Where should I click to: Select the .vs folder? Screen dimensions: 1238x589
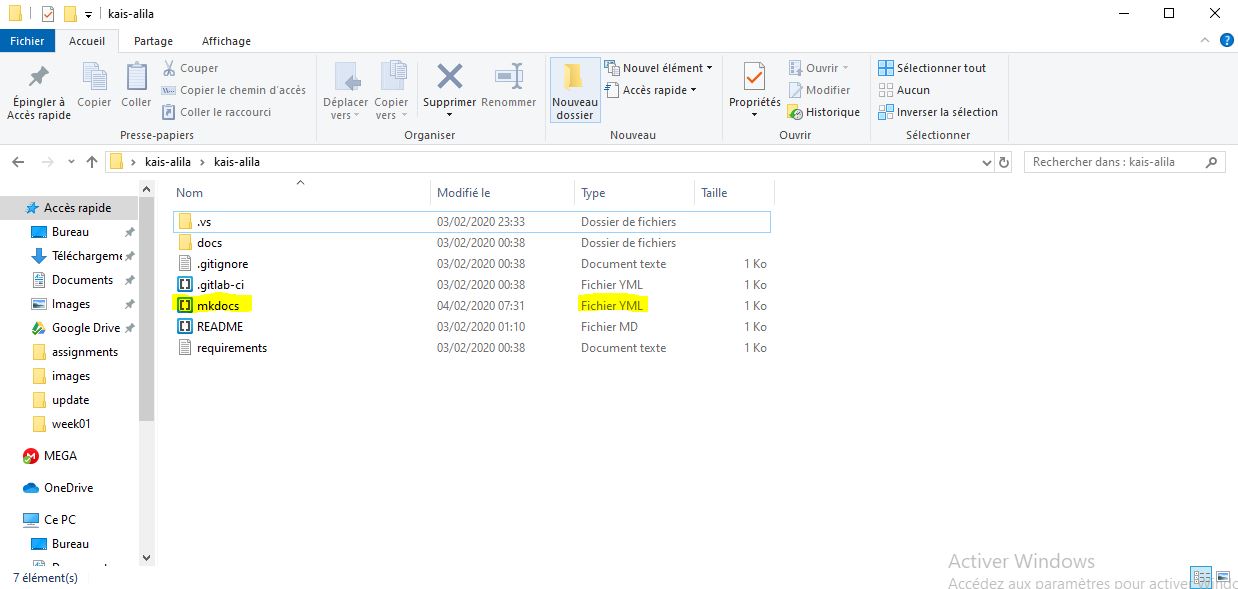point(472,222)
